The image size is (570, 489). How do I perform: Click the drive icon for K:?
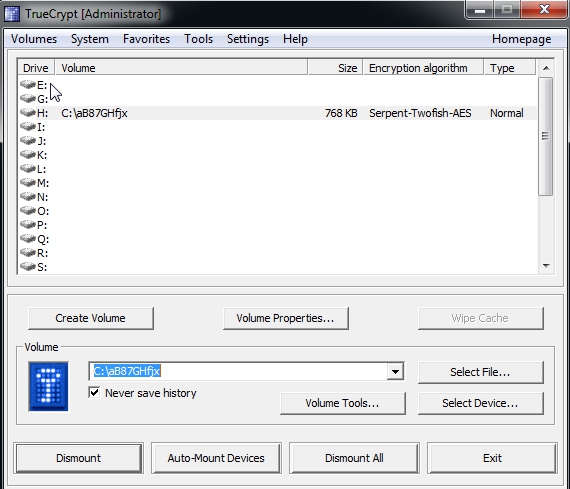(x=28, y=155)
